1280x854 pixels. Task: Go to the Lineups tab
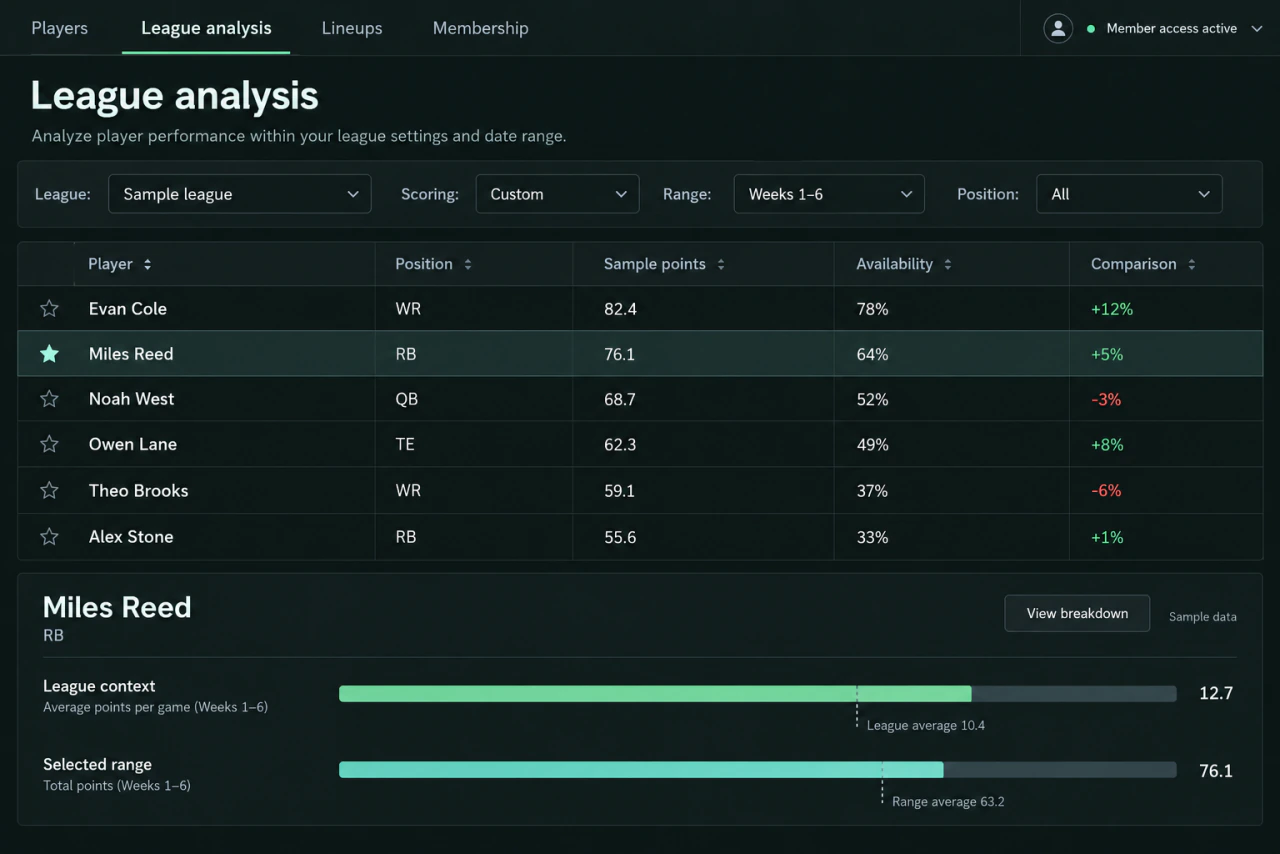tap(352, 28)
